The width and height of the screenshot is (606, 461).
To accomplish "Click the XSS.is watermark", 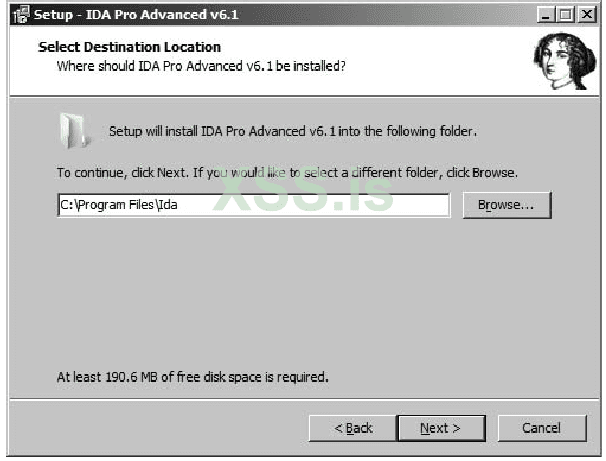I will click(x=303, y=189).
